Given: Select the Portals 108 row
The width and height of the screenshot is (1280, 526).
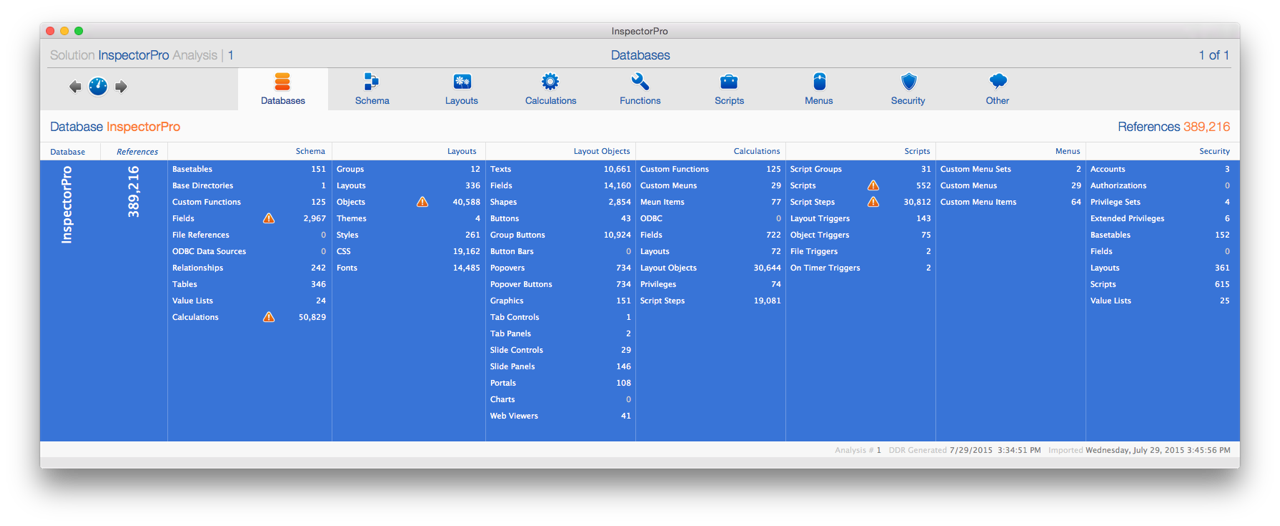Looking at the screenshot, I should [560, 383].
